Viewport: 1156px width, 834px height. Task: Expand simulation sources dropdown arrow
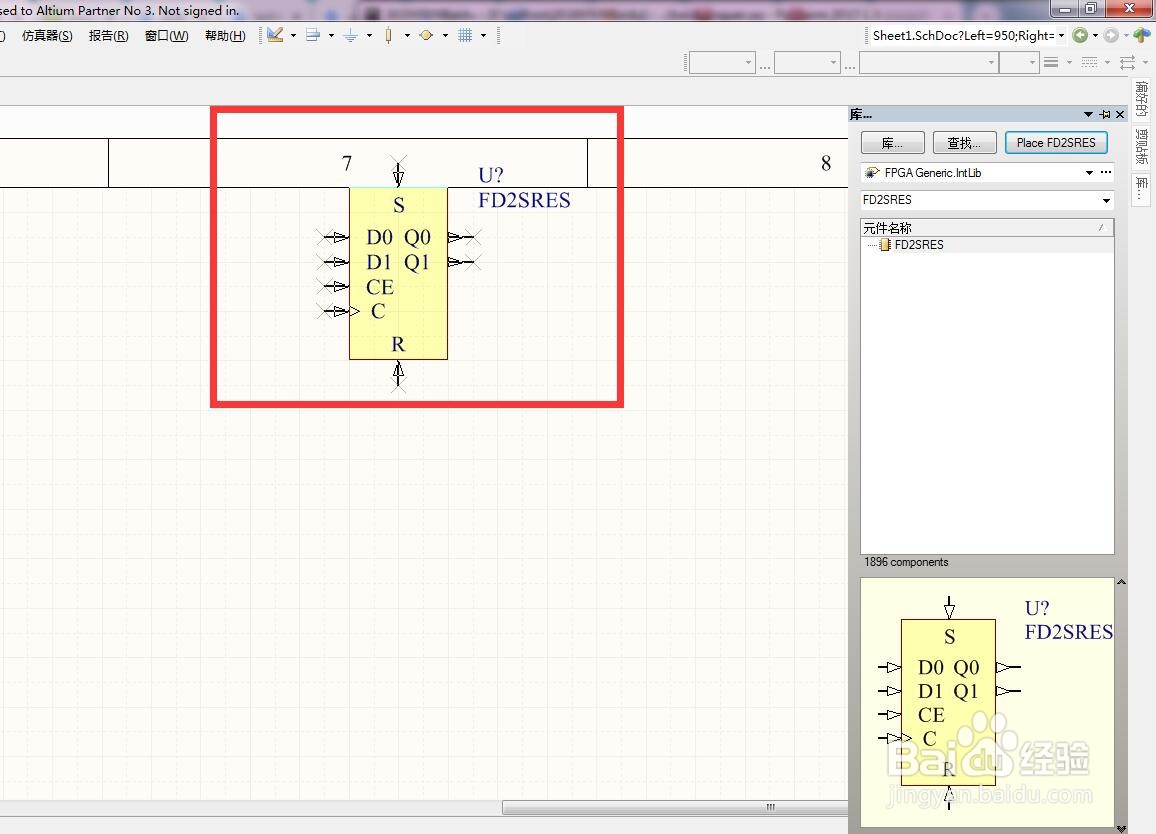coord(445,35)
